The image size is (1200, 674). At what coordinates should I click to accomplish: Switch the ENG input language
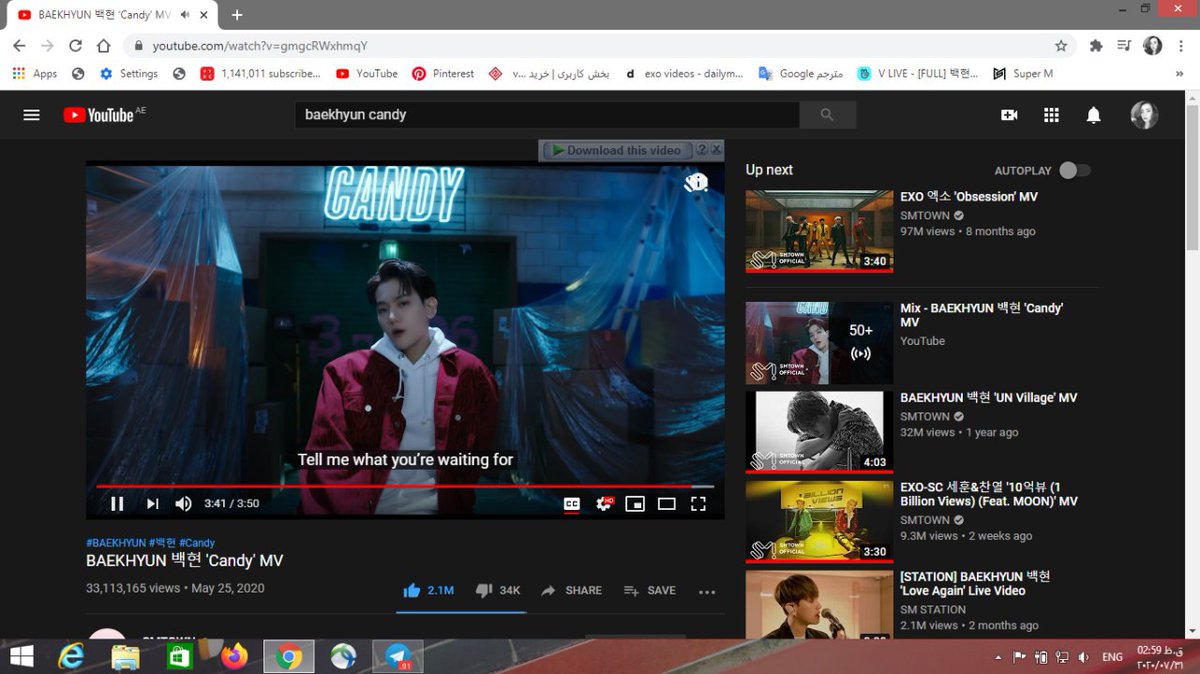(1112, 657)
